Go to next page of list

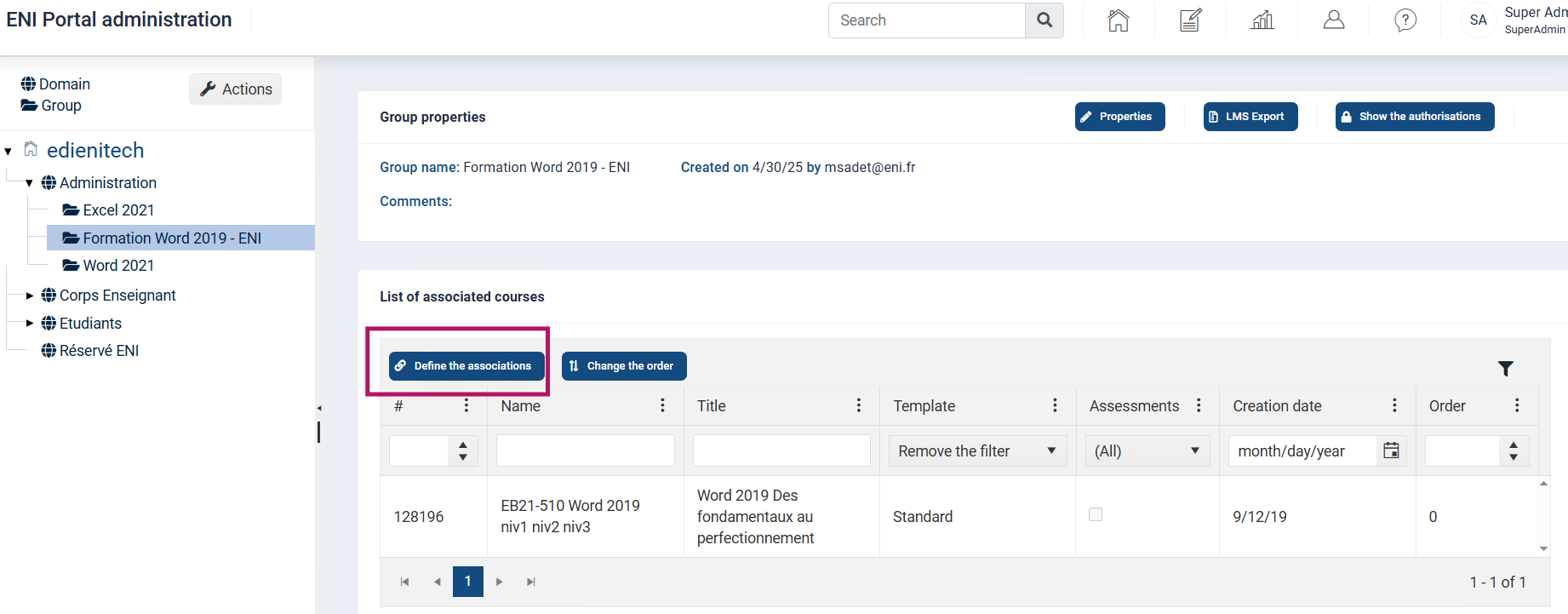click(500, 582)
